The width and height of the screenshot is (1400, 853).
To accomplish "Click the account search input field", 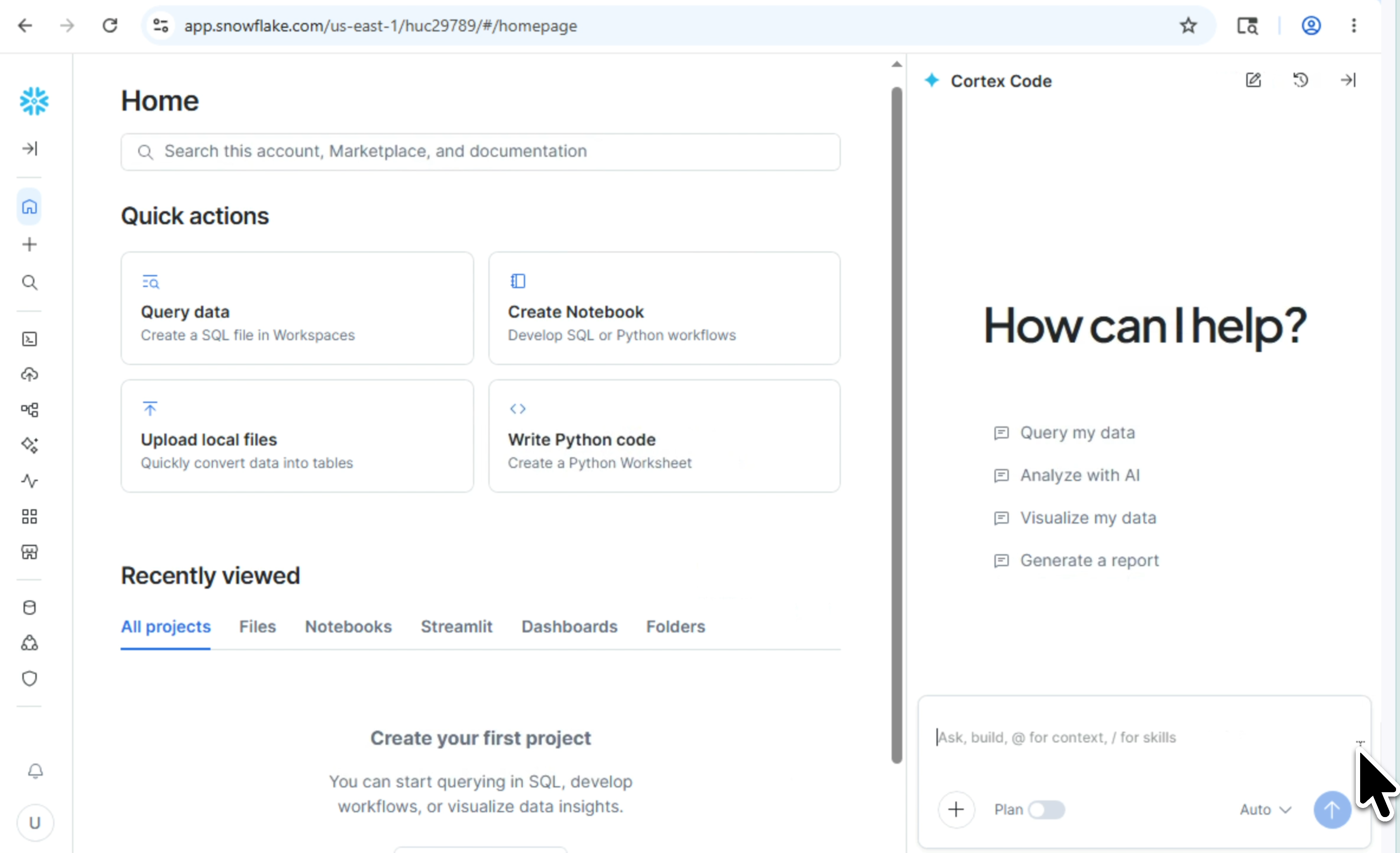I will pos(481,152).
